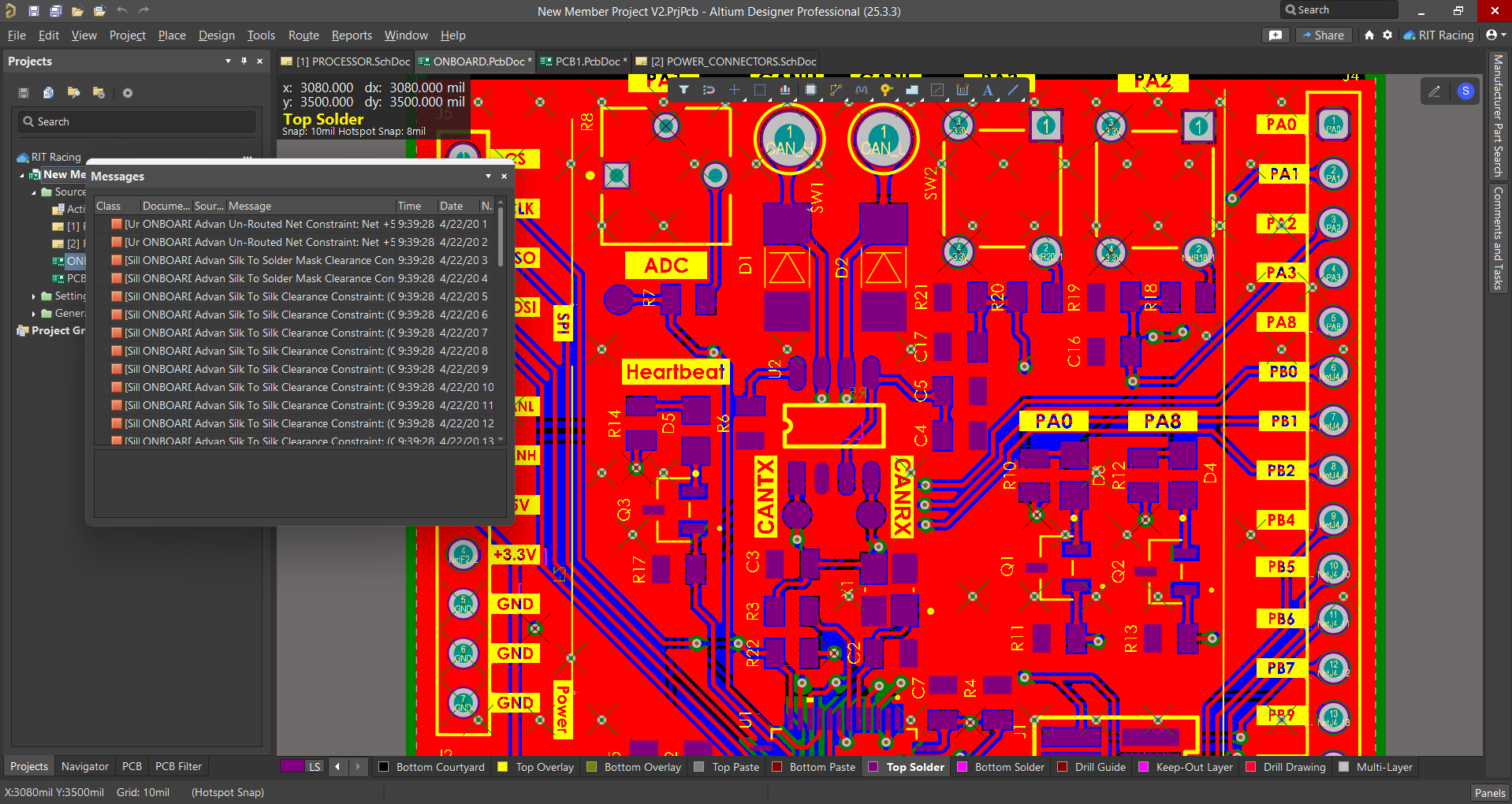This screenshot has width=1512, height=804.
Task: Show next layer tabs with right arrow
Action: tap(358, 766)
